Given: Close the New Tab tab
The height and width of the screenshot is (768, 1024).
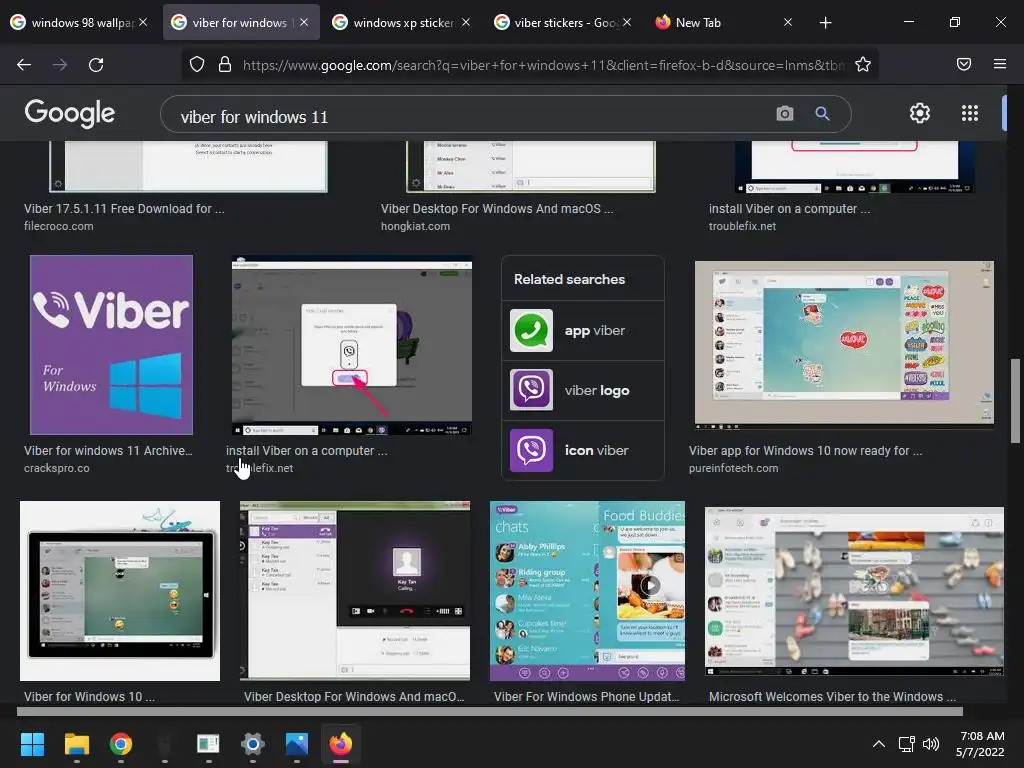Looking at the screenshot, I should click(788, 22).
